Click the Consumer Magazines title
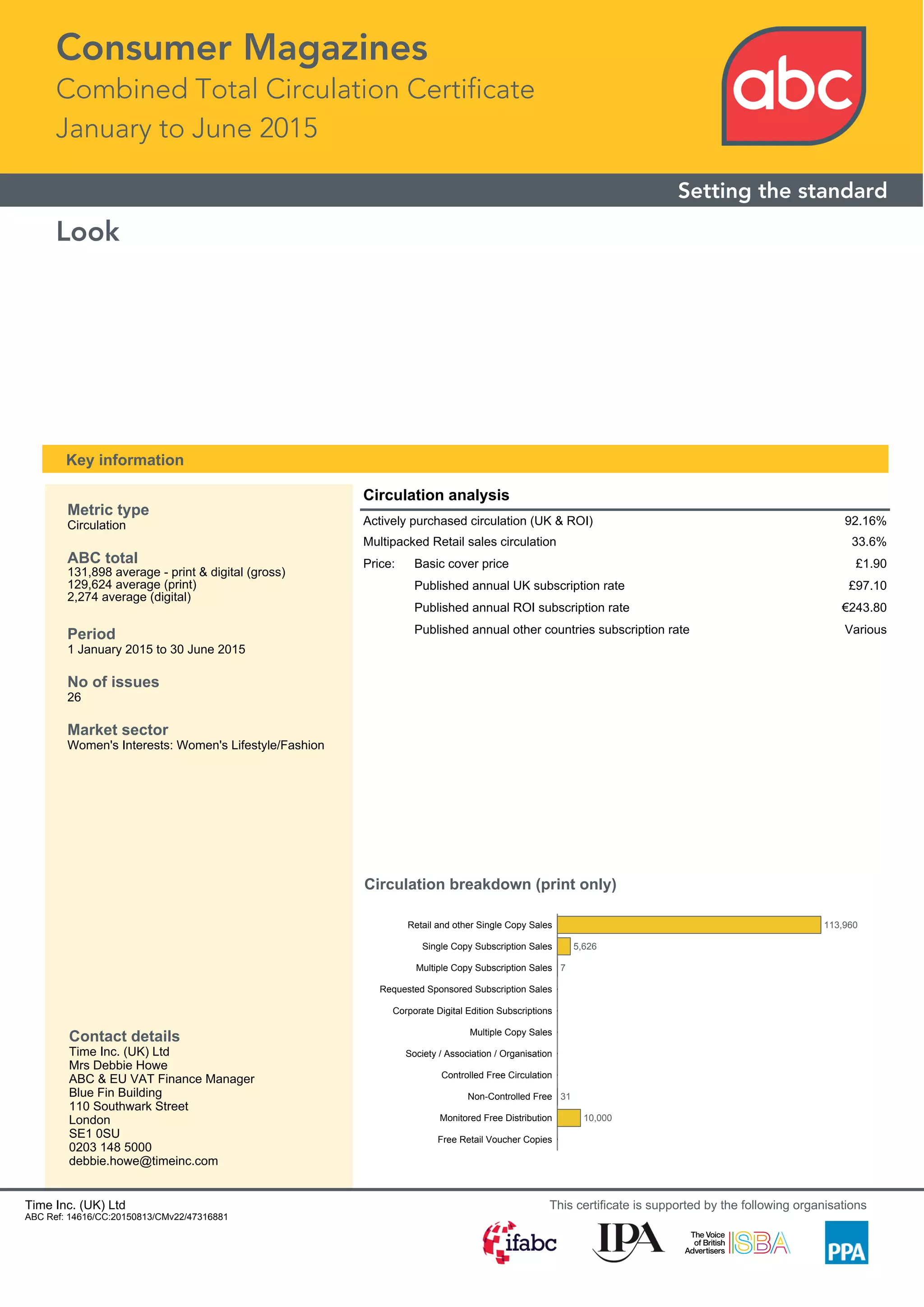Image resolution: width=924 pixels, height=1307 pixels. 242,47
